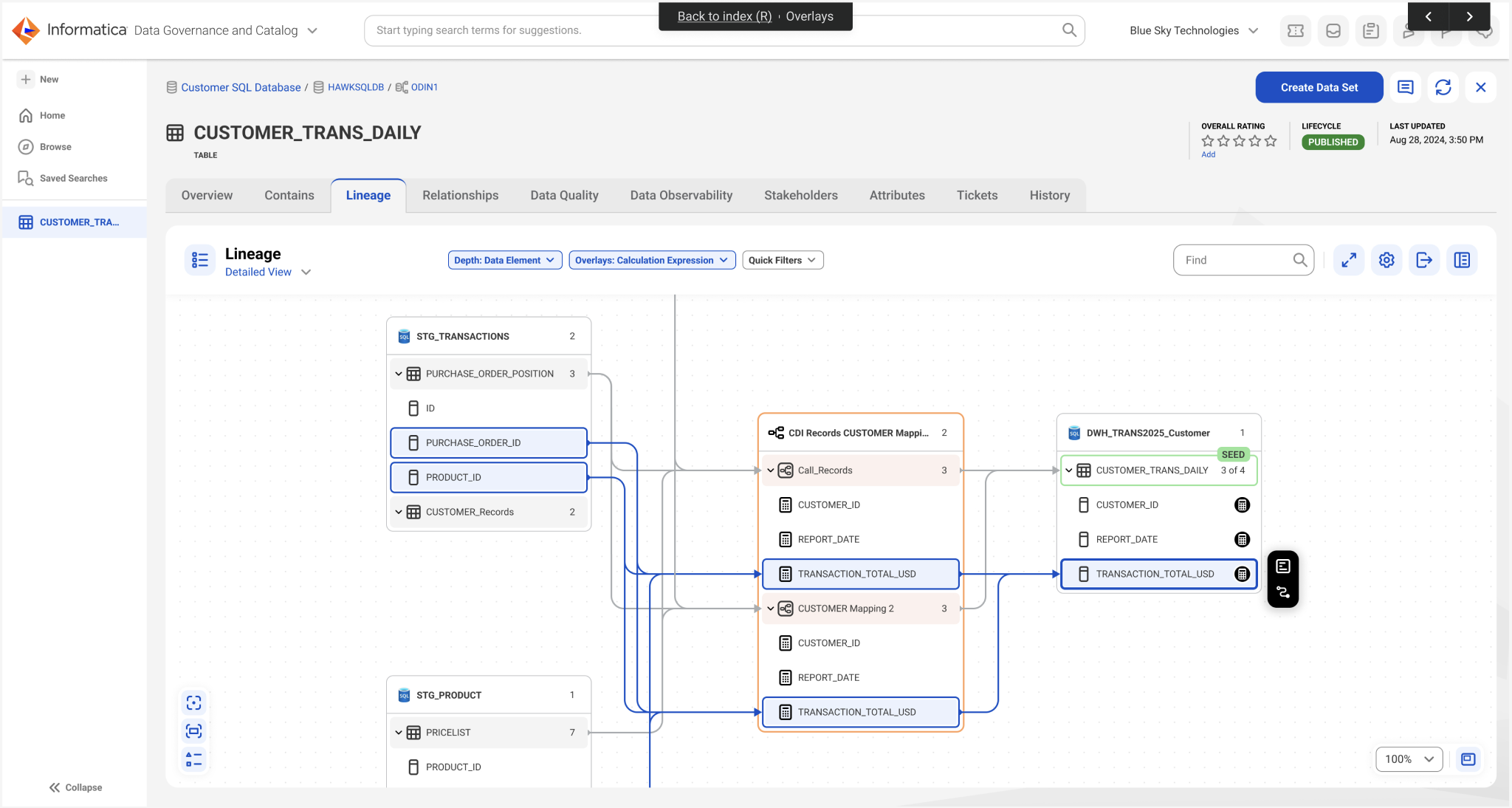Open HAWKSQLDB breadcrumb link
Viewport: 1512px width, 808px height.
(356, 87)
